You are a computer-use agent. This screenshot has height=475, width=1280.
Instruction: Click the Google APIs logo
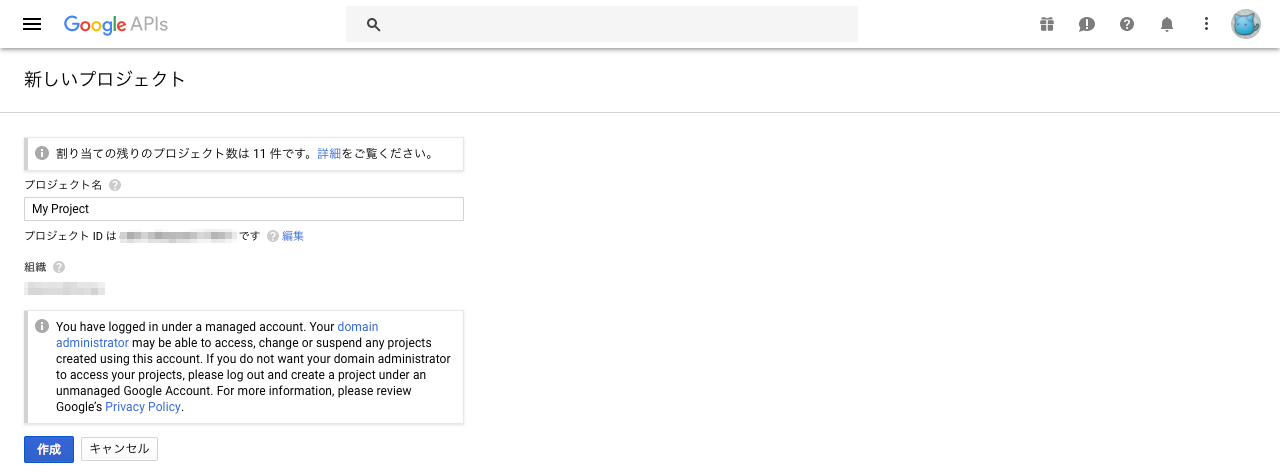click(115, 24)
